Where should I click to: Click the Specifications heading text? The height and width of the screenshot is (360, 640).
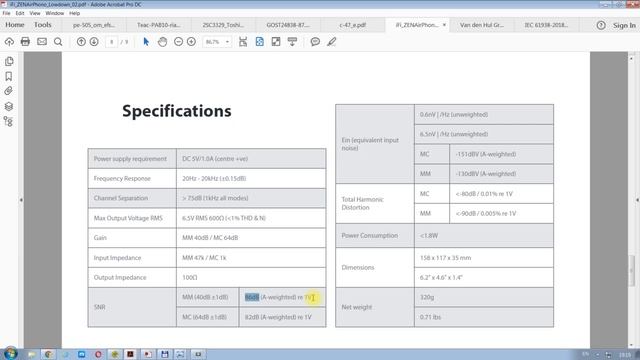177,111
